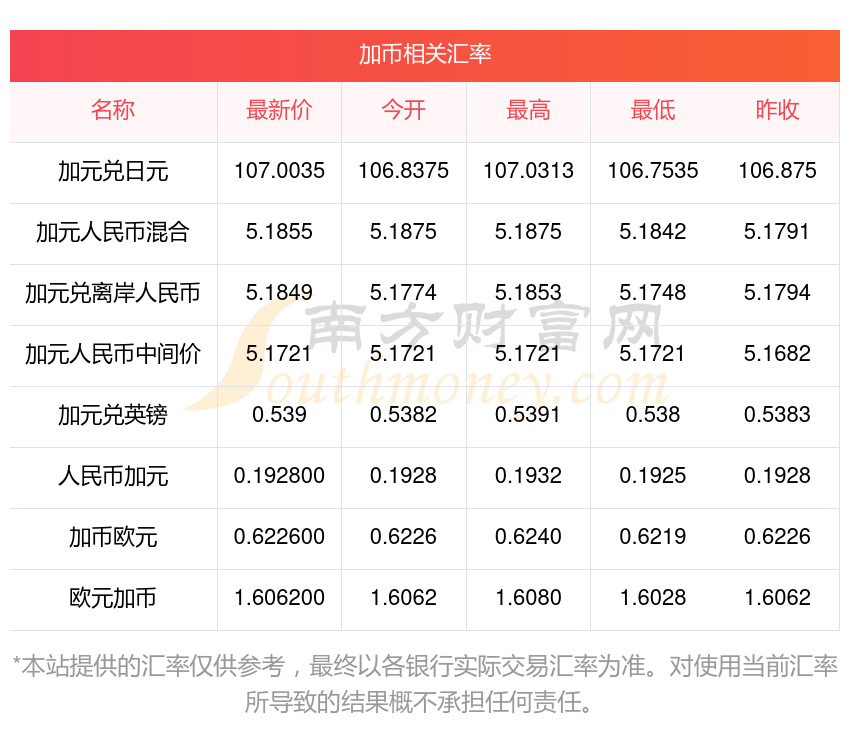Click the disclaimer line 所导致的结果概不承担任何责任

(x=417, y=703)
